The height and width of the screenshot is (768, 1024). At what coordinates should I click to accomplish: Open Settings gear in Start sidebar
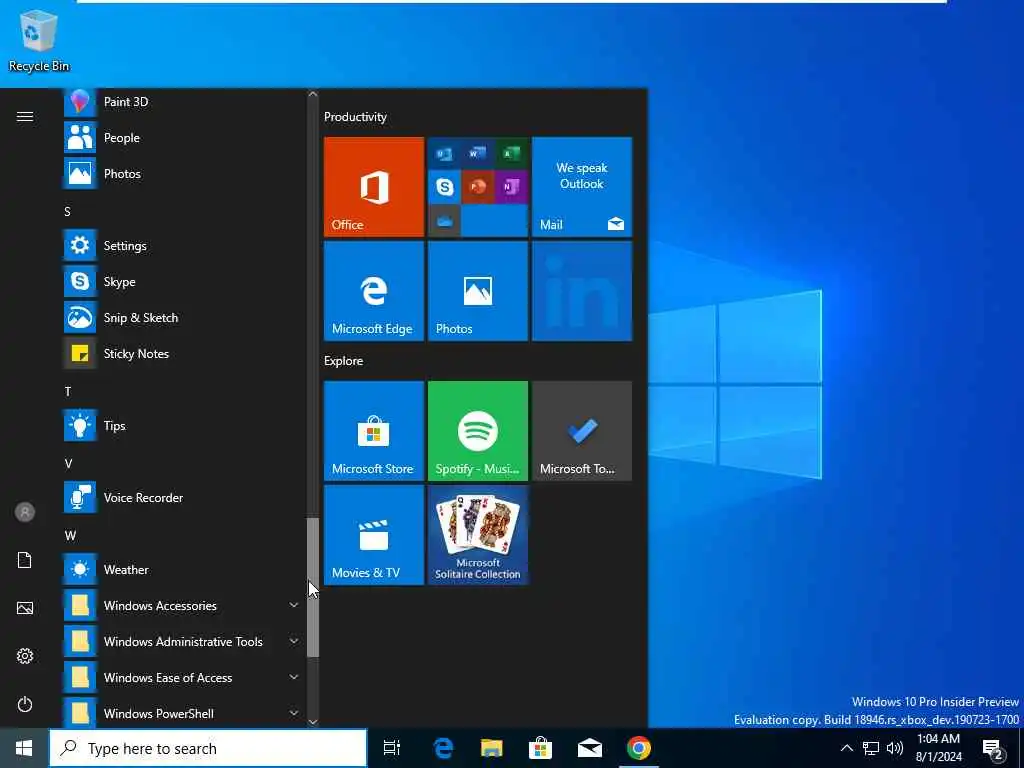click(25, 656)
